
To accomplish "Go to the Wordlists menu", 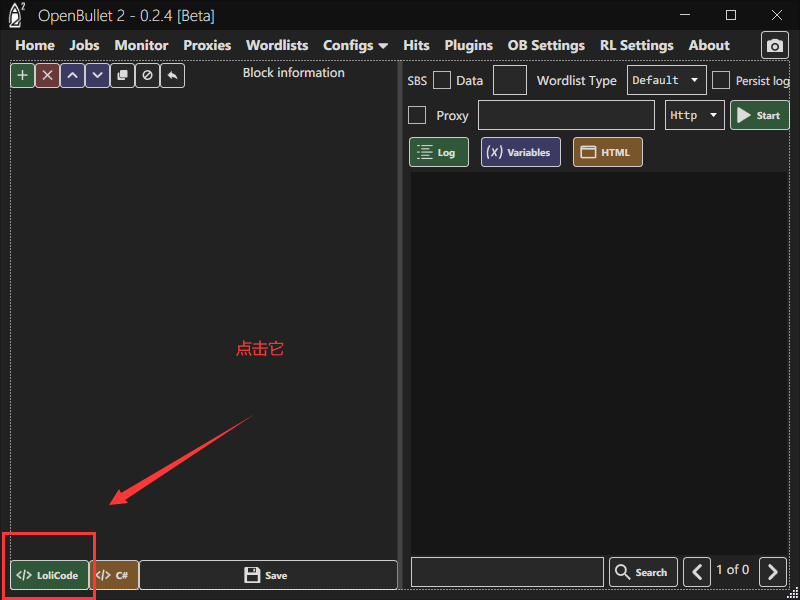I will tap(277, 45).
